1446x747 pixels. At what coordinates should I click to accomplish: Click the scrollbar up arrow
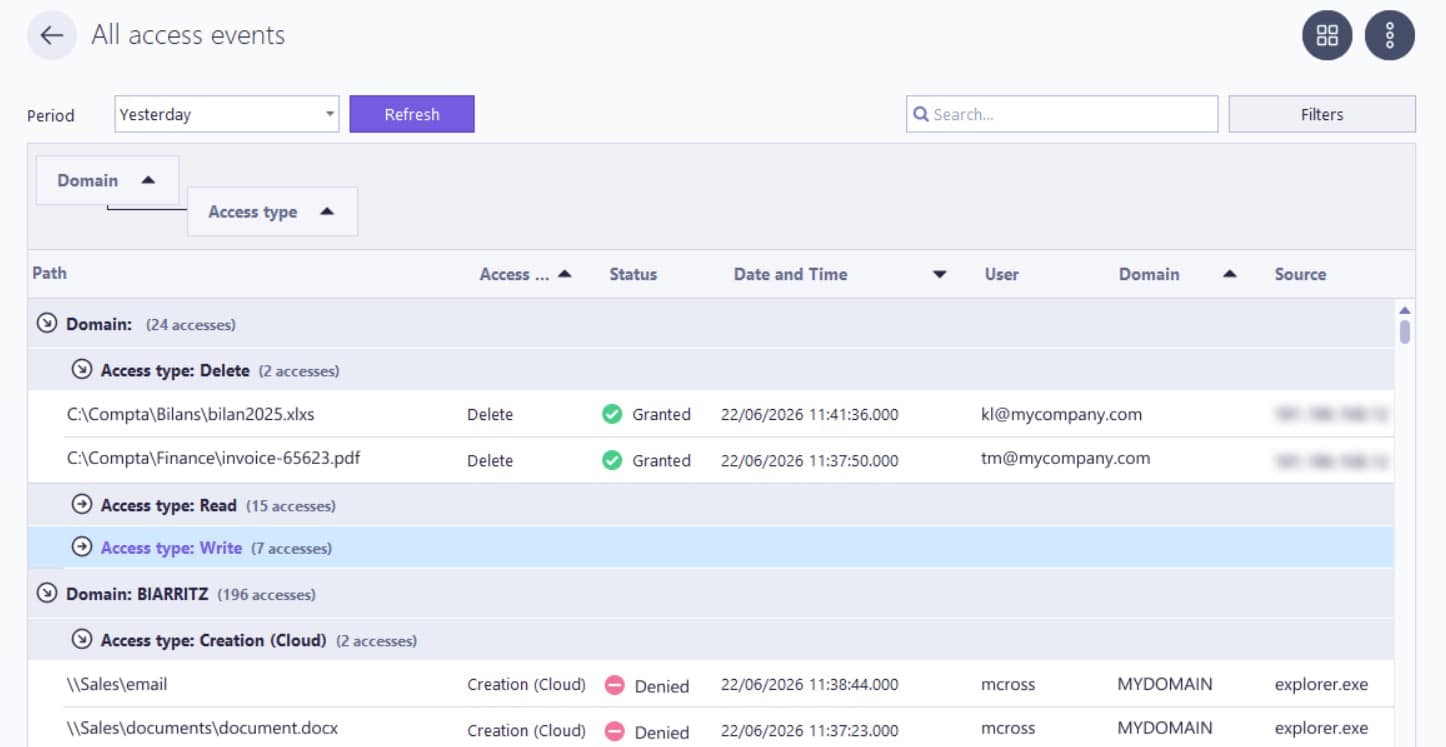[1404, 311]
